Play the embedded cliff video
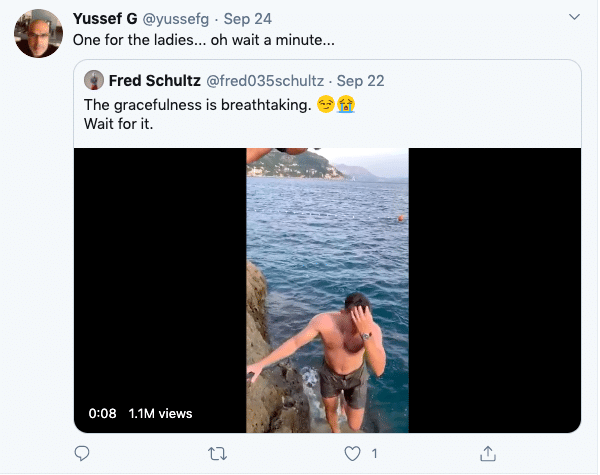 (327, 290)
